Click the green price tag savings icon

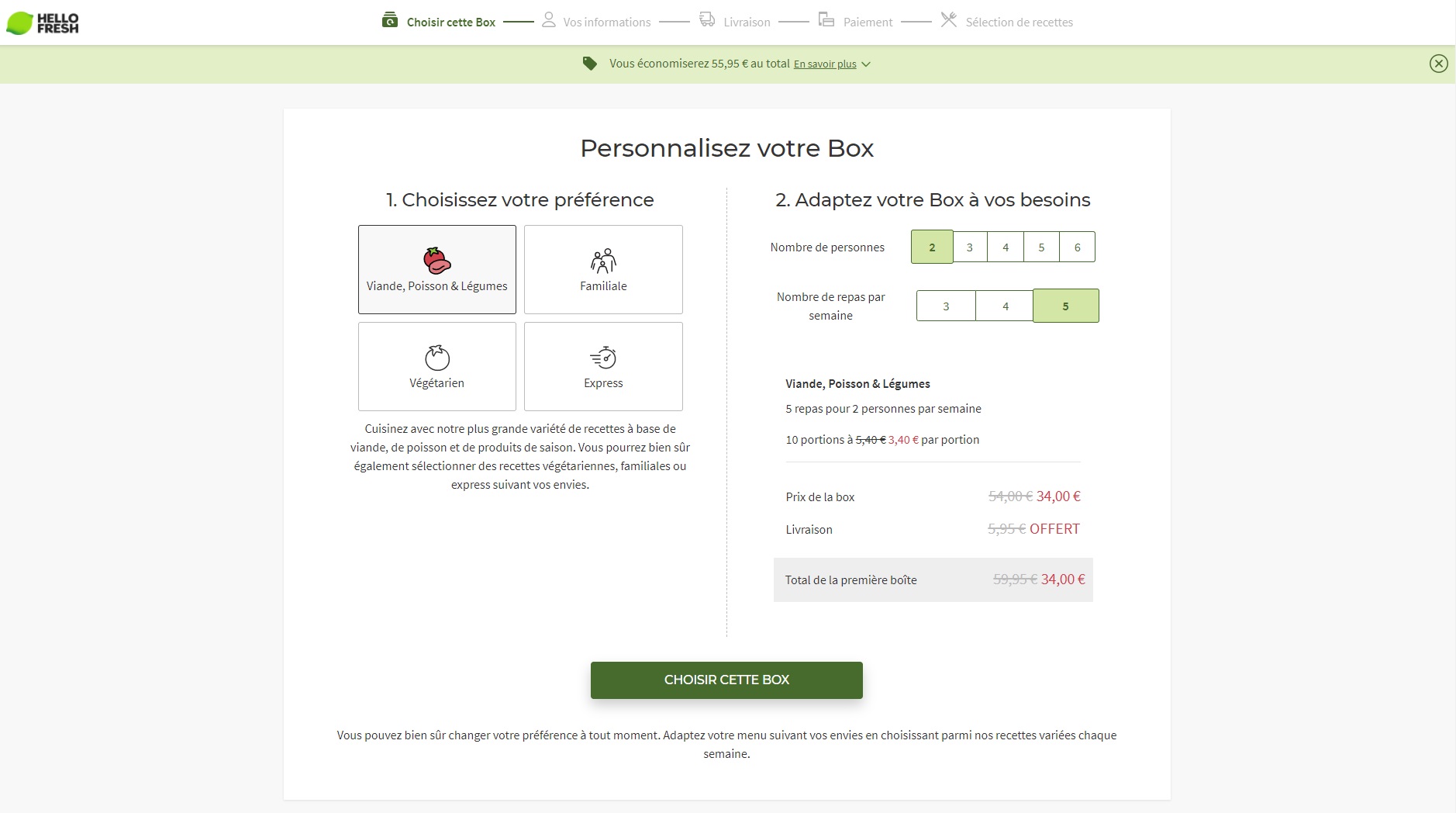coord(590,64)
